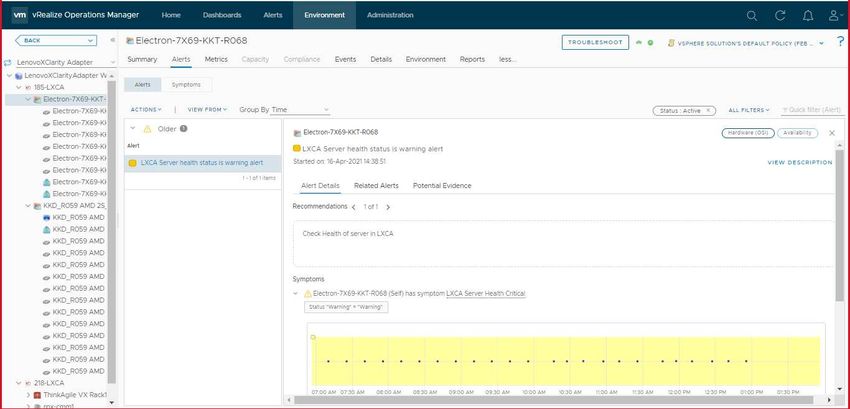Screen dimensions: 850x409
Task: Switch to Symptoms toggle view
Action: click(x=186, y=85)
